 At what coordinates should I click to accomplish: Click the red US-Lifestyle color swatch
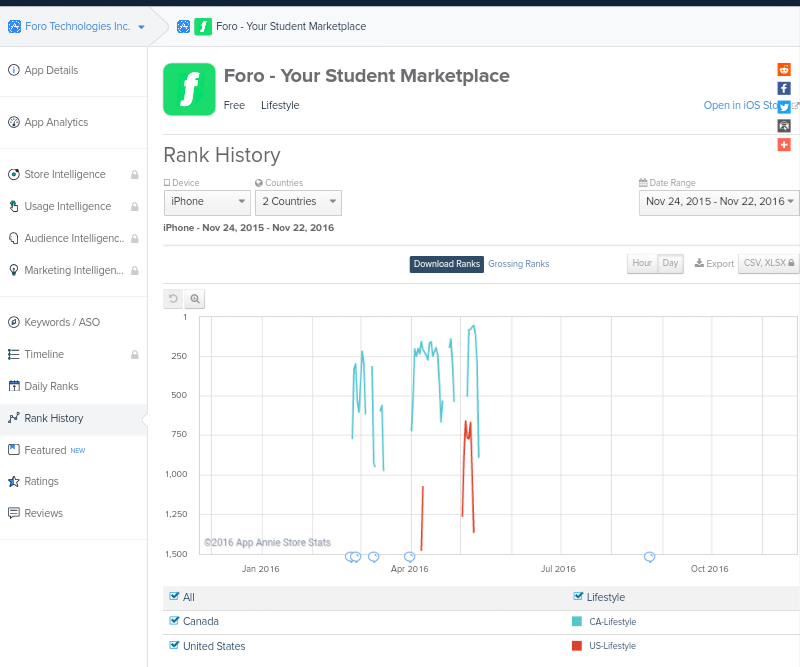pos(577,646)
